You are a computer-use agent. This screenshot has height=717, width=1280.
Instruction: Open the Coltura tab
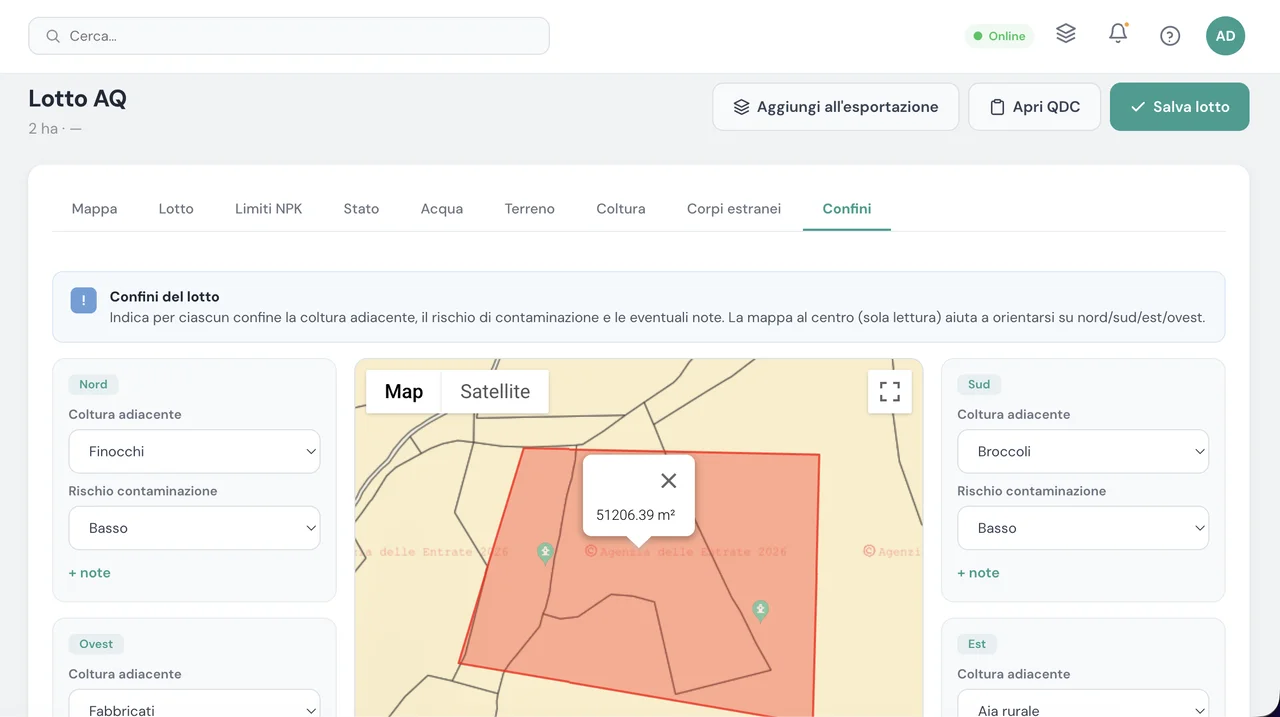coord(621,209)
